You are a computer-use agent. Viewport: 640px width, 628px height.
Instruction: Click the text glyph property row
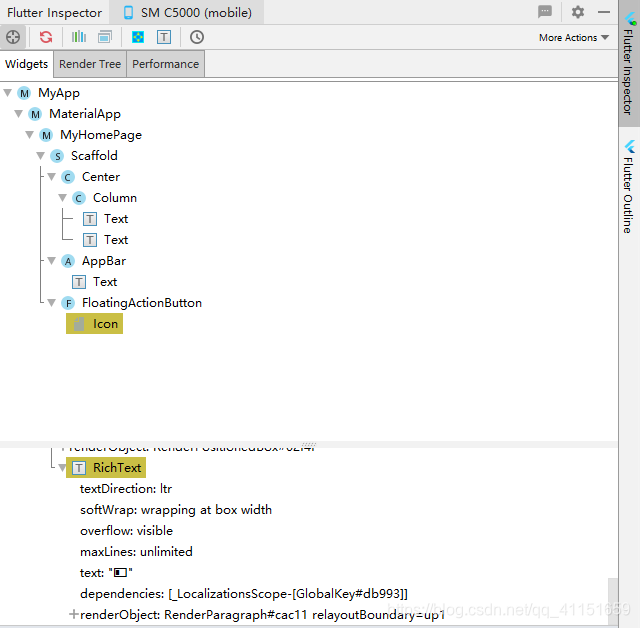pos(106,573)
